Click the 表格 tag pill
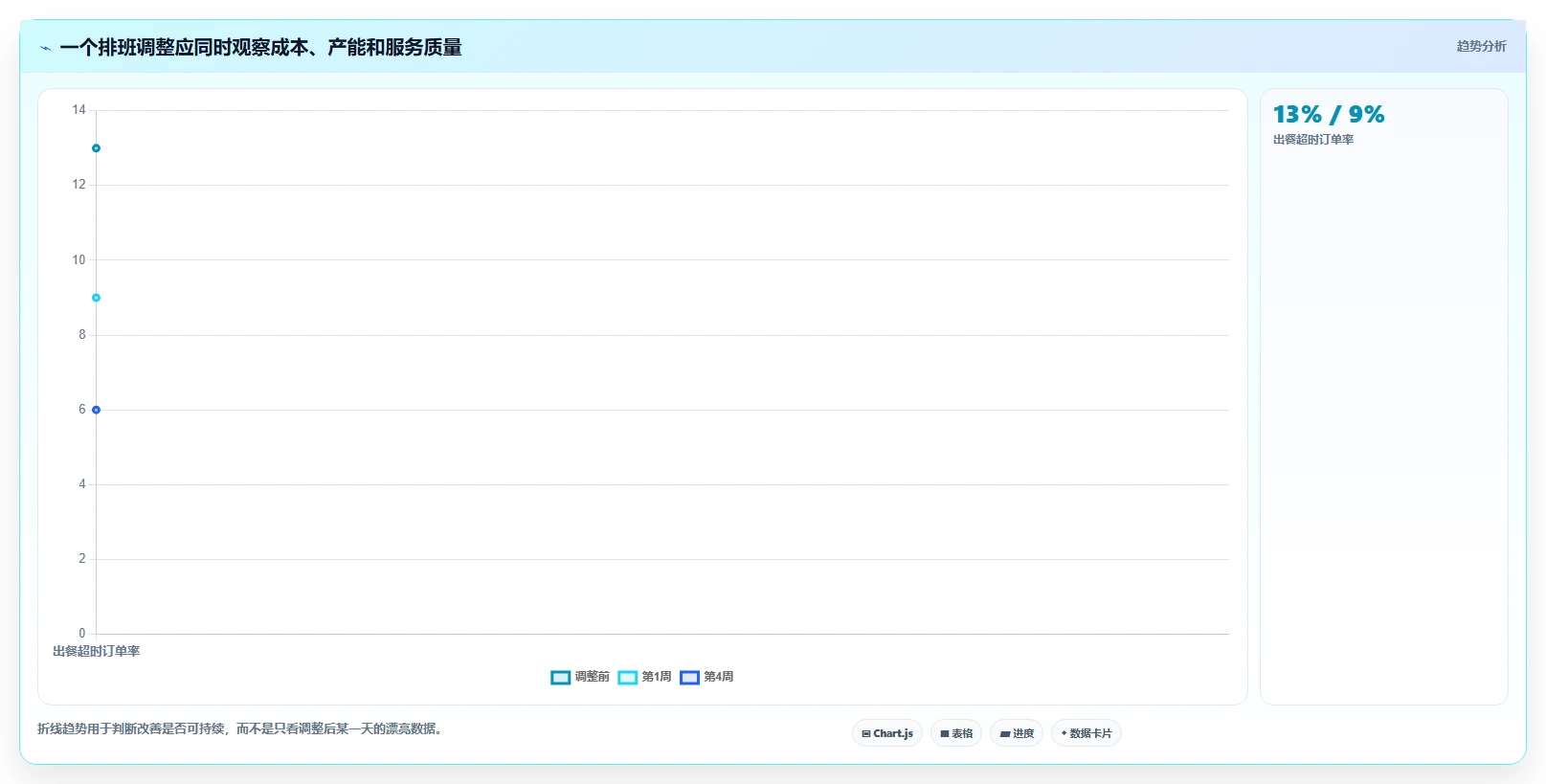The image size is (1546, 784). coord(956,733)
